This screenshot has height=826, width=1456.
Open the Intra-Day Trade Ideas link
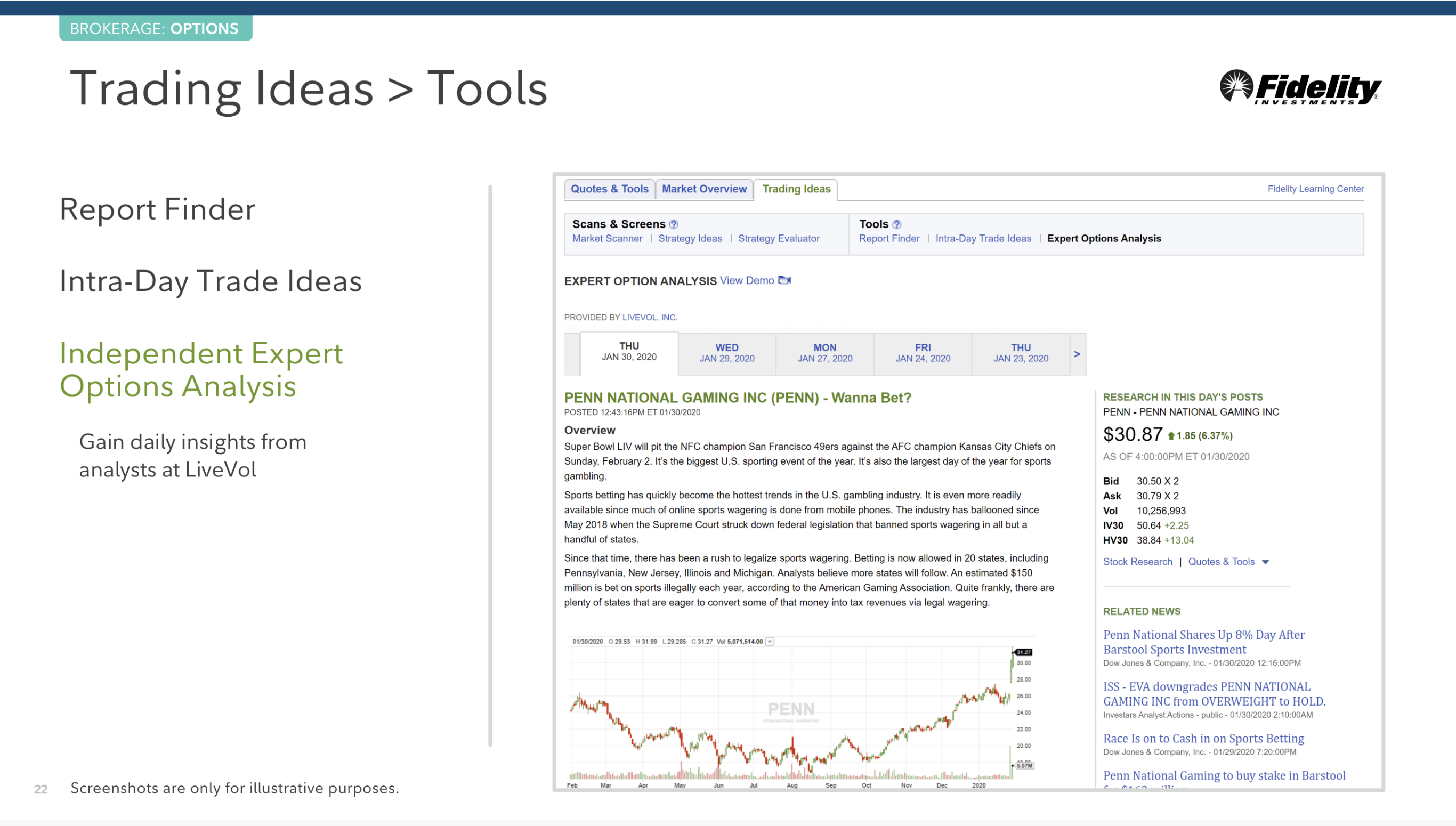click(x=983, y=238)
